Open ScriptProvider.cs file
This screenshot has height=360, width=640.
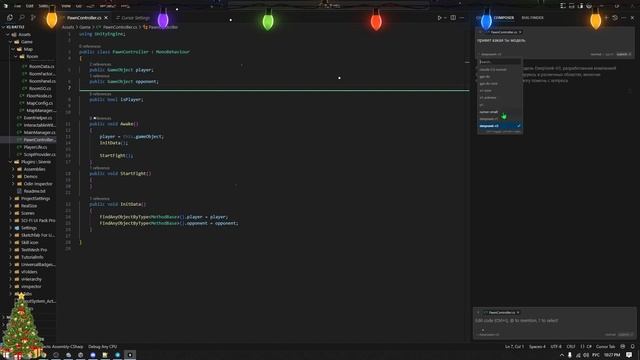pos(39,154)
